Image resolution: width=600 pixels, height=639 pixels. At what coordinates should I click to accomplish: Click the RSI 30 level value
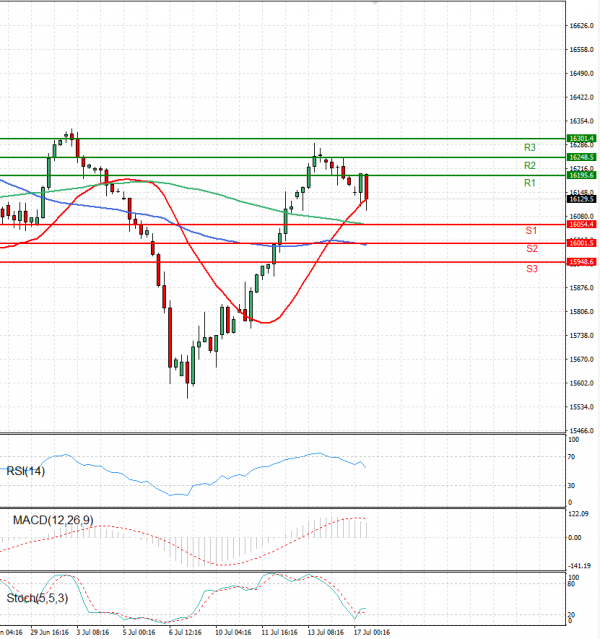[572, 486]
